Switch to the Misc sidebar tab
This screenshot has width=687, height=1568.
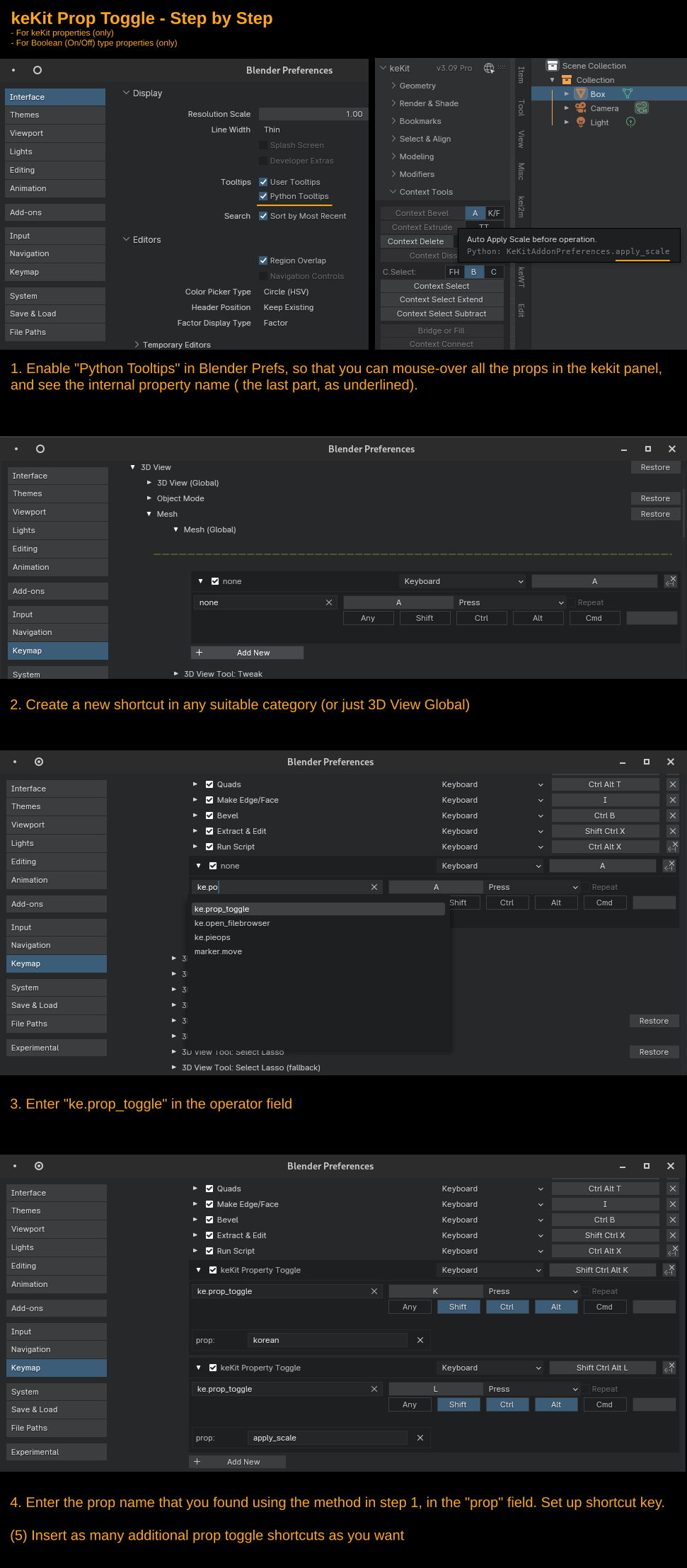pos(521,171)
